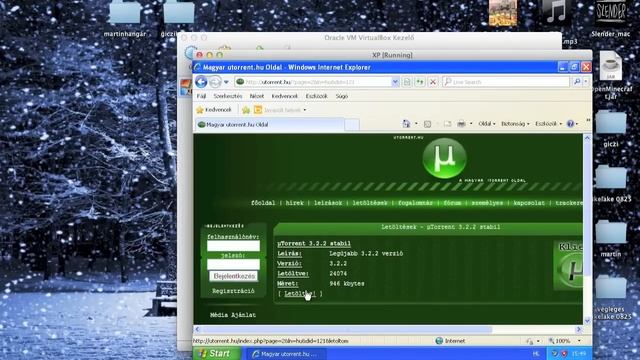This screenshot has width=640, height=360.
Task: Click the Read Mail icon
Action: click(447, 124)
